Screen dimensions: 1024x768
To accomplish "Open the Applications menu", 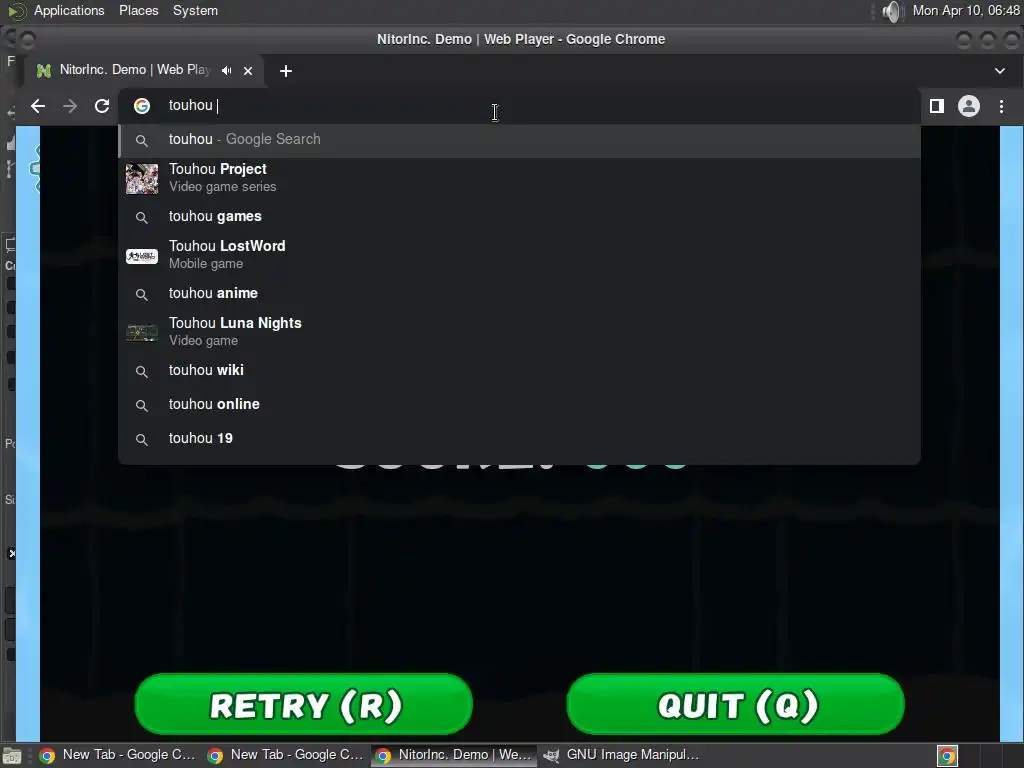I will pyautogui.click(x=69, y=10).
